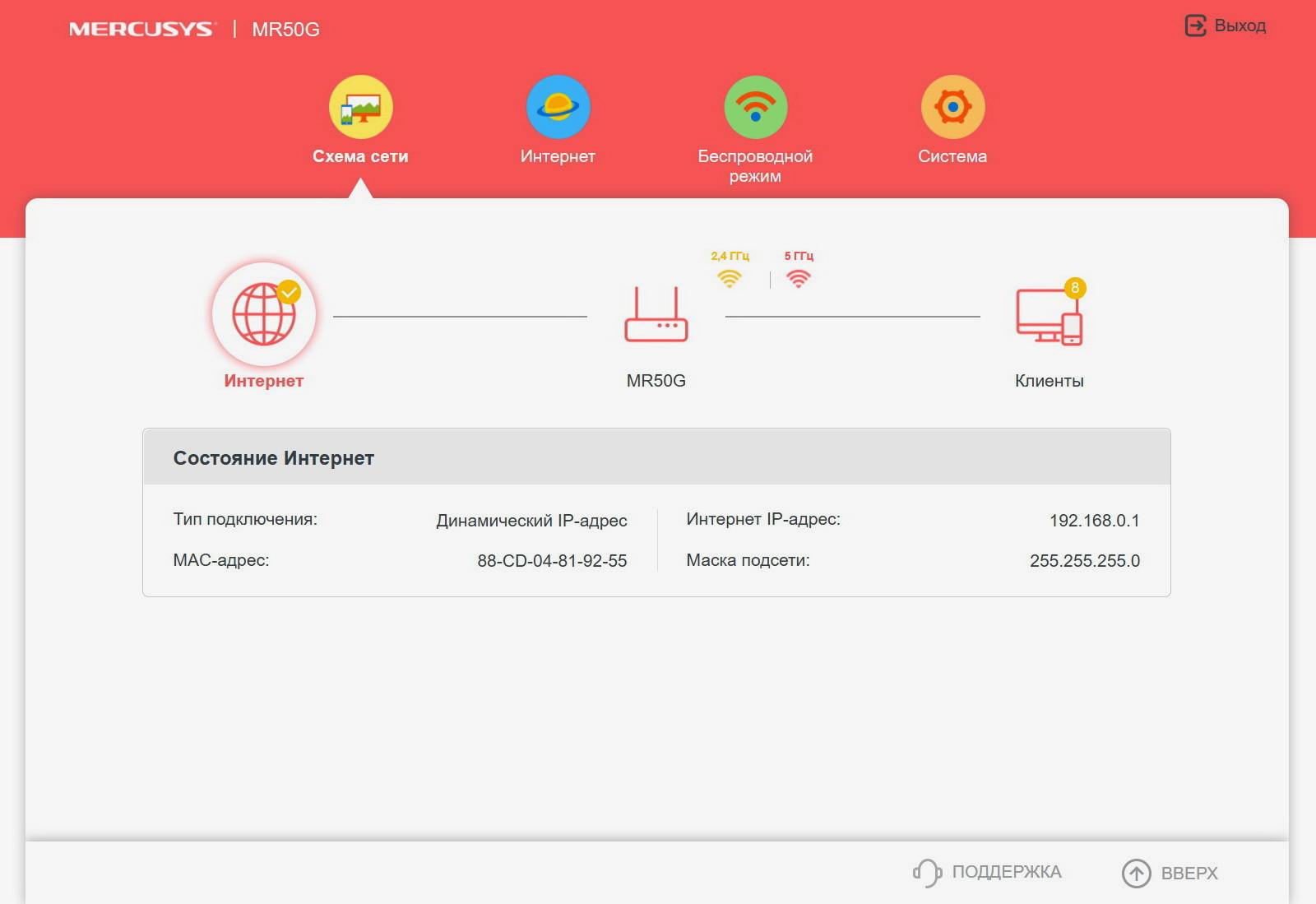Viewport: 1316px width, 904px height.
Task: Click the Mercusys logo in header
Action: click(141, 30)
